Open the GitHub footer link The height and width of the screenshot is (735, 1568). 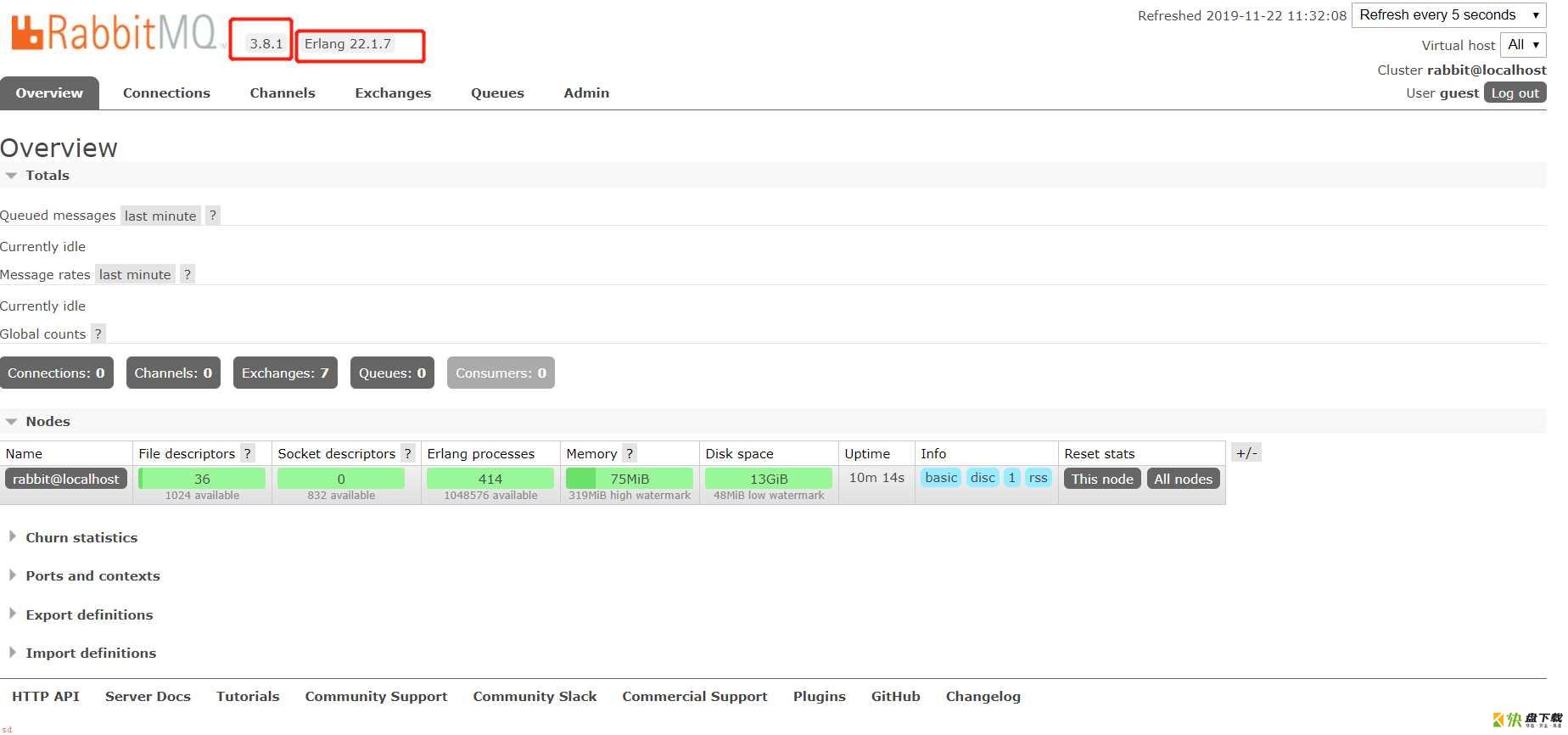point(895,696)
